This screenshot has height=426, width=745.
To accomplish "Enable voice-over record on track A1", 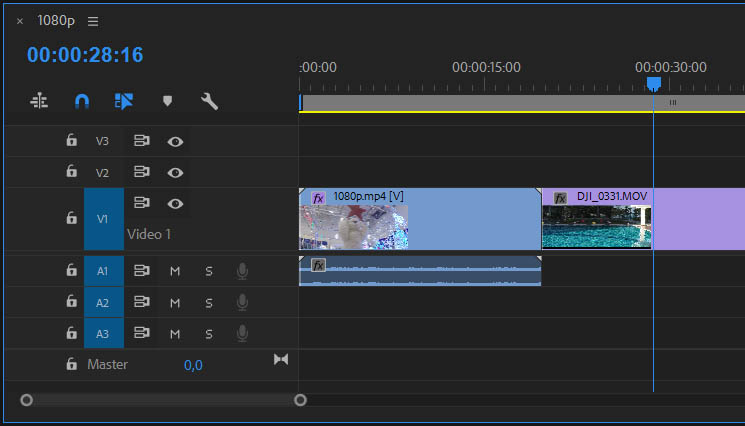I will [x=242, y=271].
